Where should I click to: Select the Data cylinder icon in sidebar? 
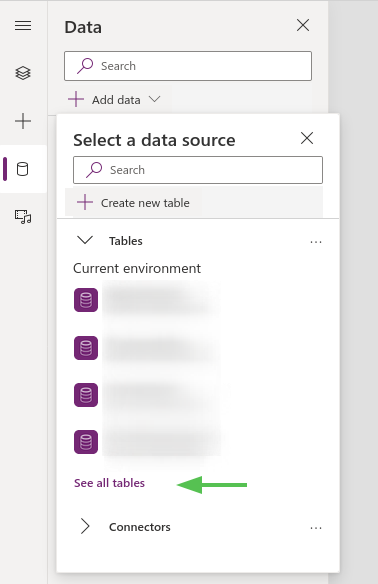pos(23,169)
